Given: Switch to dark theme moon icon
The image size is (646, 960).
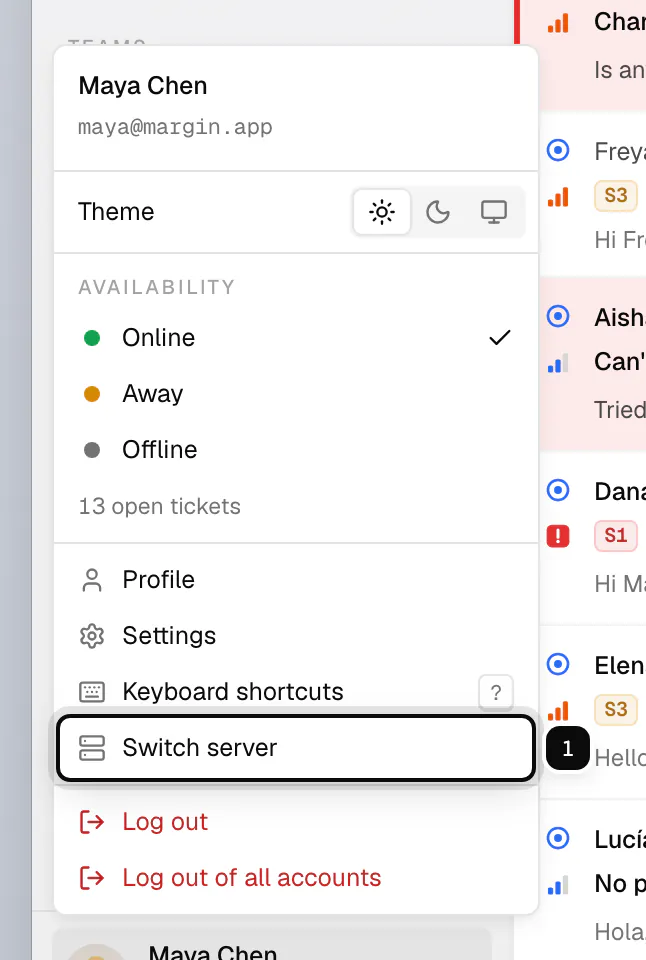Looking at the screenshot, I should [438, 212].
